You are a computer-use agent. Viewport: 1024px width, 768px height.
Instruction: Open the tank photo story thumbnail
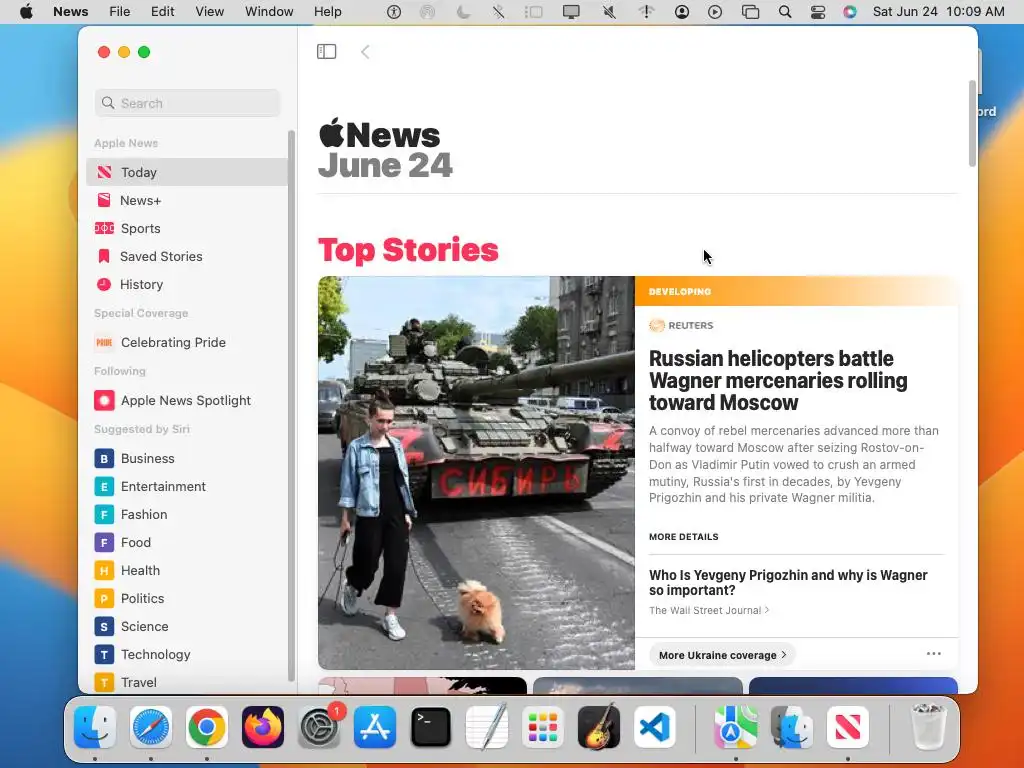pyautogui.click(x=476, y=473)
